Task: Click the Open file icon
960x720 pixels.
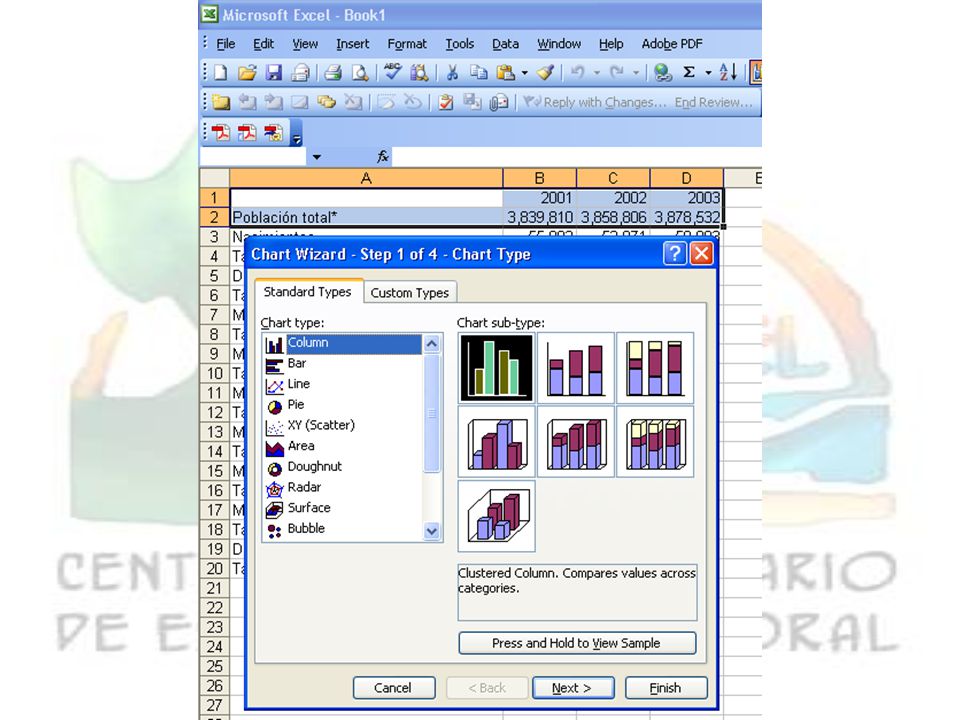Action: (247, 73)
